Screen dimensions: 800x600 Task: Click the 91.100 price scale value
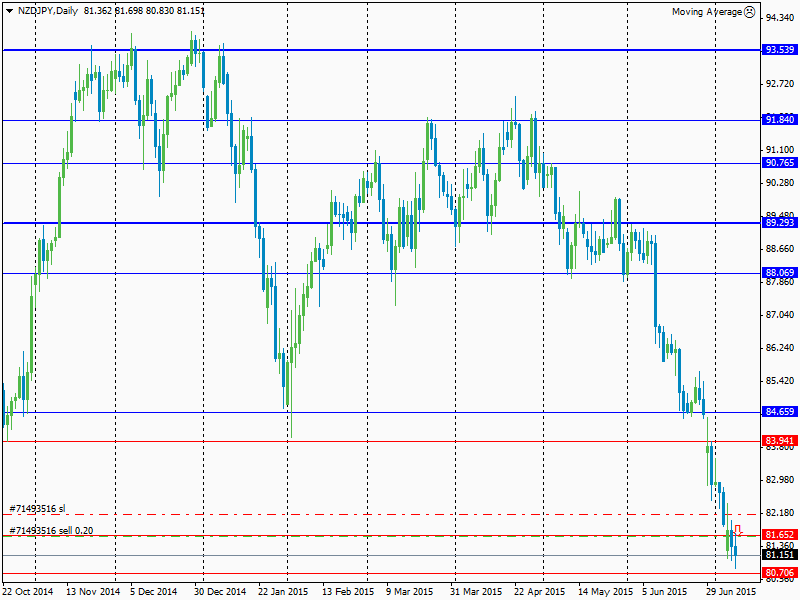point(780,149)
